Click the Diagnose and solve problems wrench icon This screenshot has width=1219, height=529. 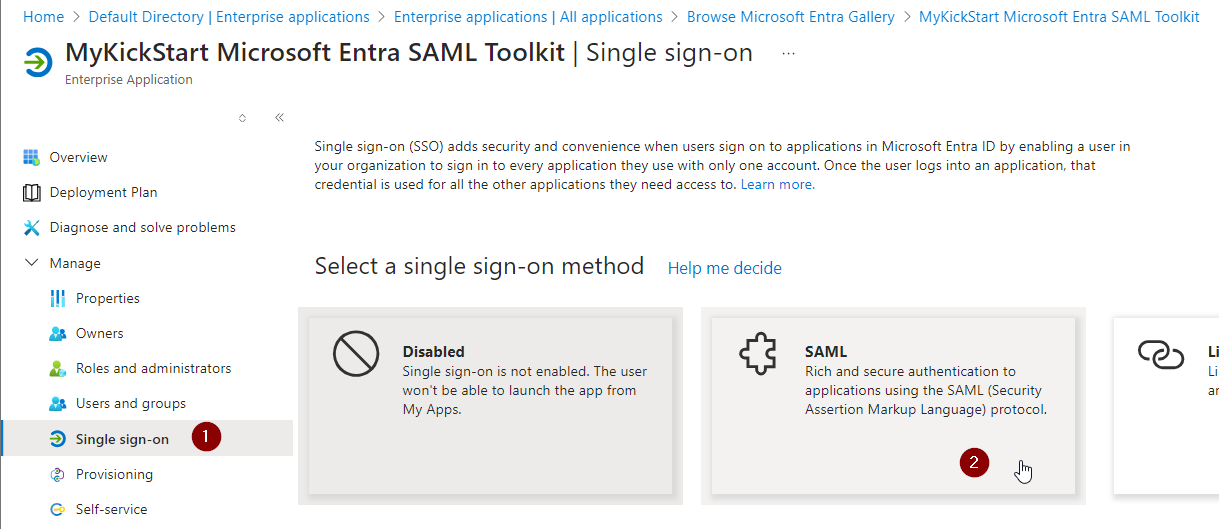tap(31, 228)
